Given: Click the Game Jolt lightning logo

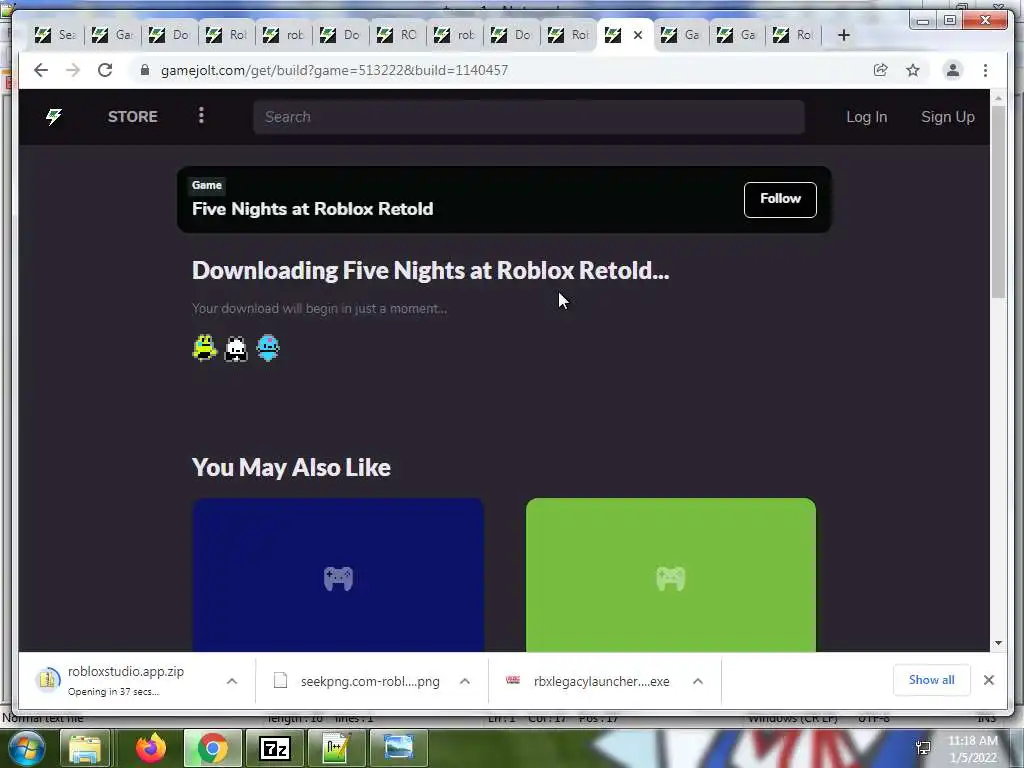Looking at the screenshot, I should pyautogui.click(x=54, y=117).
